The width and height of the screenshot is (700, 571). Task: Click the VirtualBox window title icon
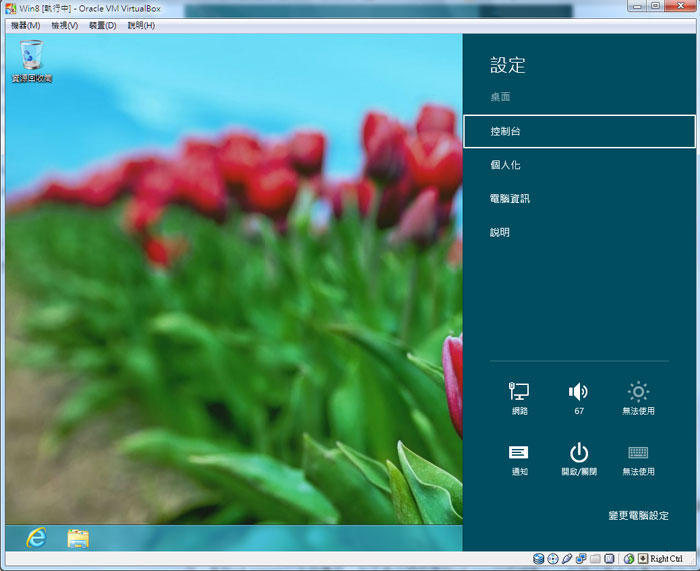[x=11, y=8]
